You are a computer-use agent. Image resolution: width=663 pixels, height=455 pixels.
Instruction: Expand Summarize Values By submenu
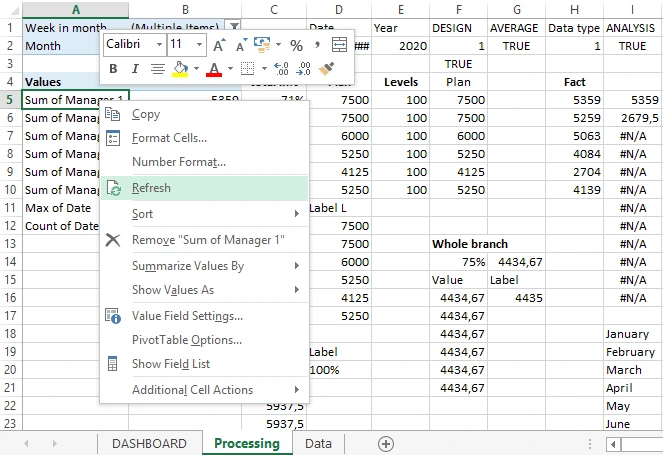click(x=205, y=266)
